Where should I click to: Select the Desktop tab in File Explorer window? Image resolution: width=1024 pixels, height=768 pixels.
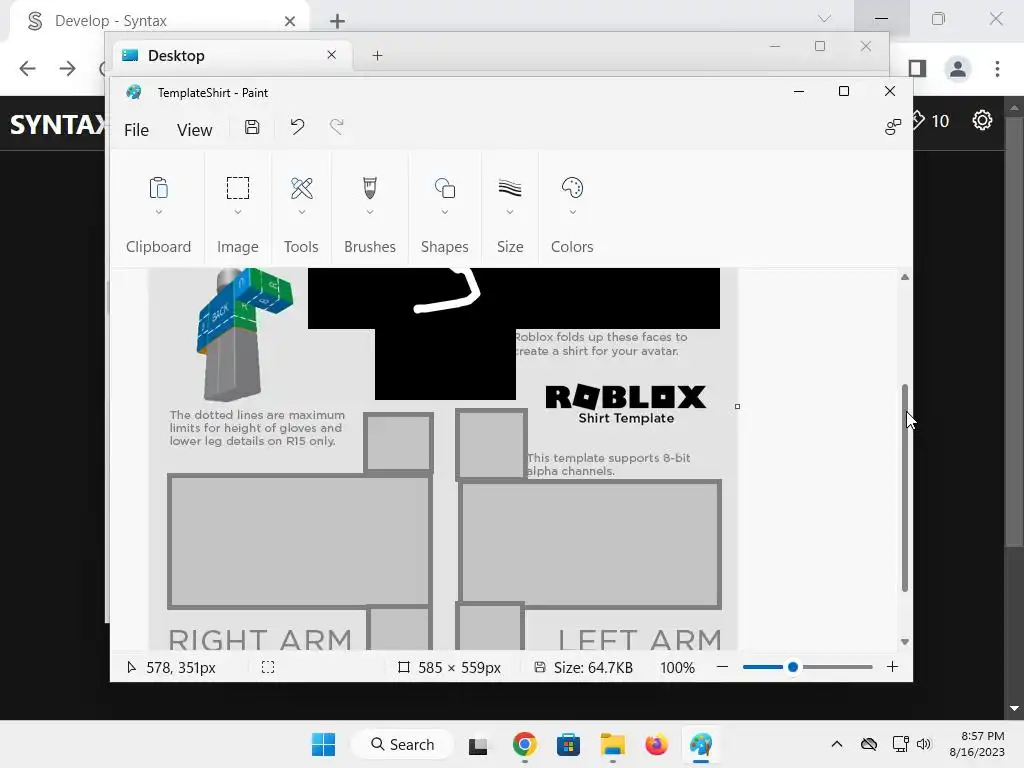232,56
